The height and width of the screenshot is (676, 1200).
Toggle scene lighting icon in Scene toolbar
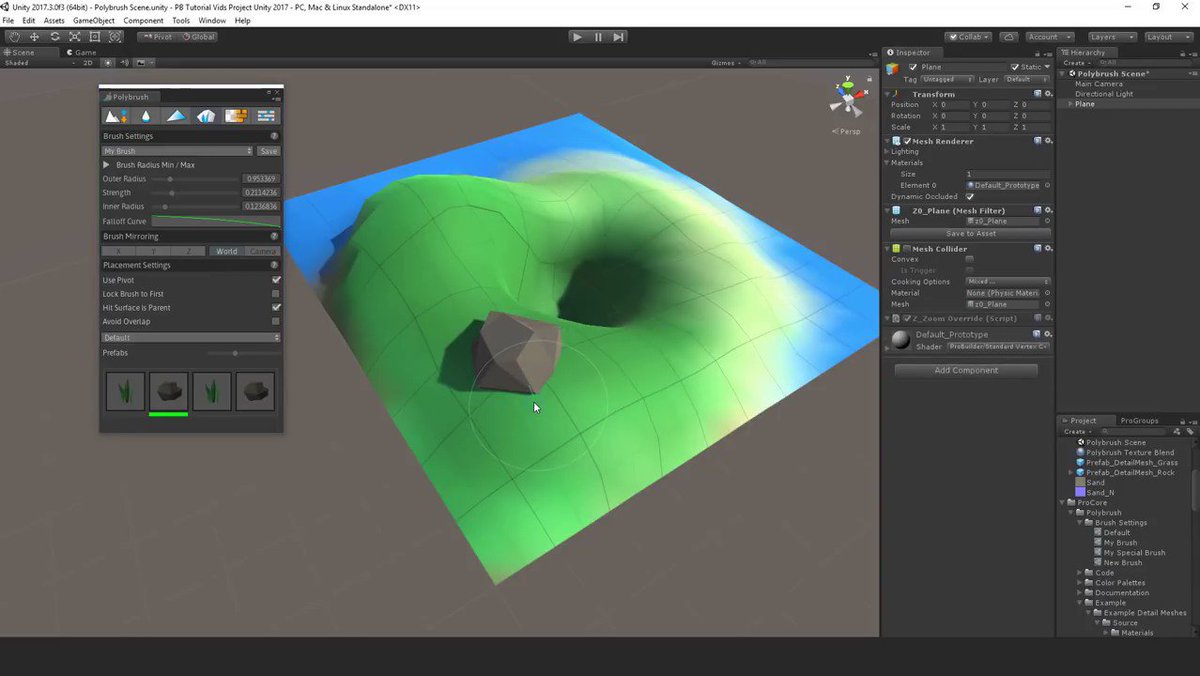tap(109, 63)
